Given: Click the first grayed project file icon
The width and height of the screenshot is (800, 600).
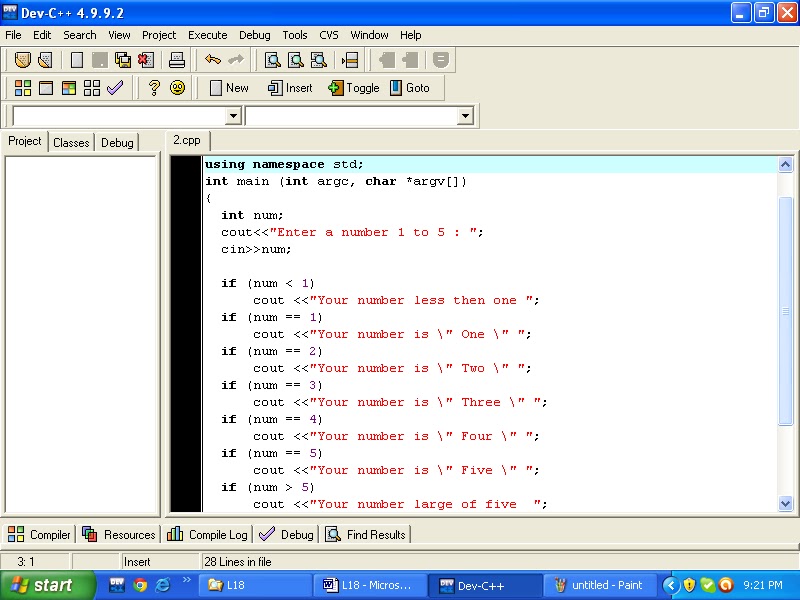Looking at the screenshot, I should (x=387, y=60).
